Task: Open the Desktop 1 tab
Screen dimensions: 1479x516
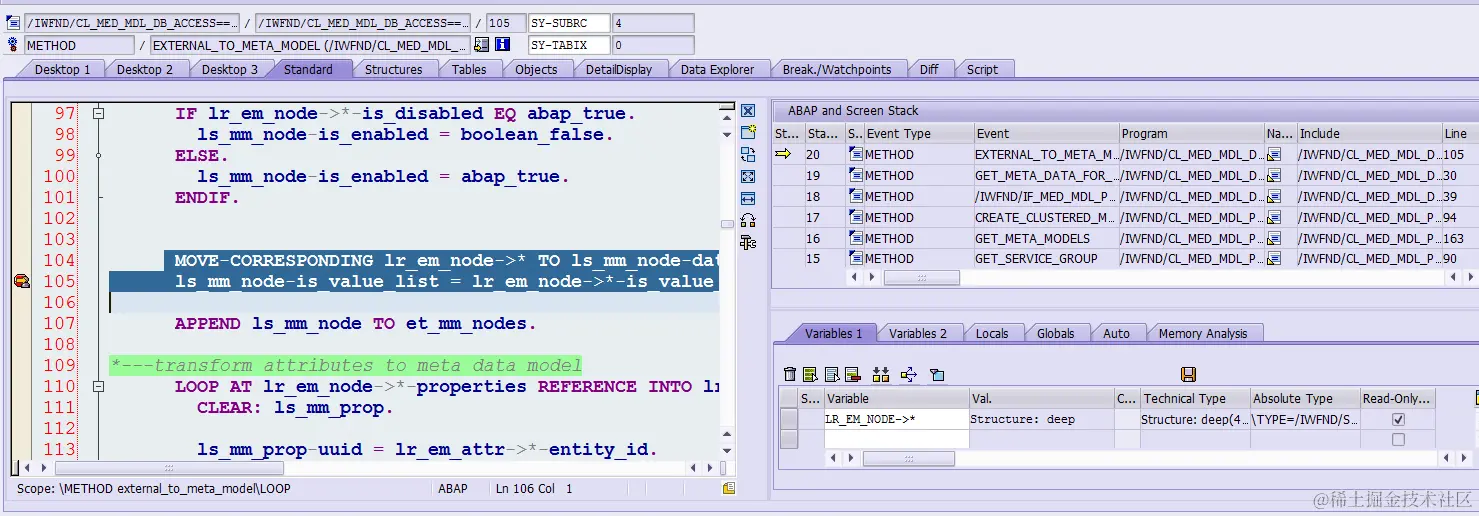Action: tap(62, 69)
